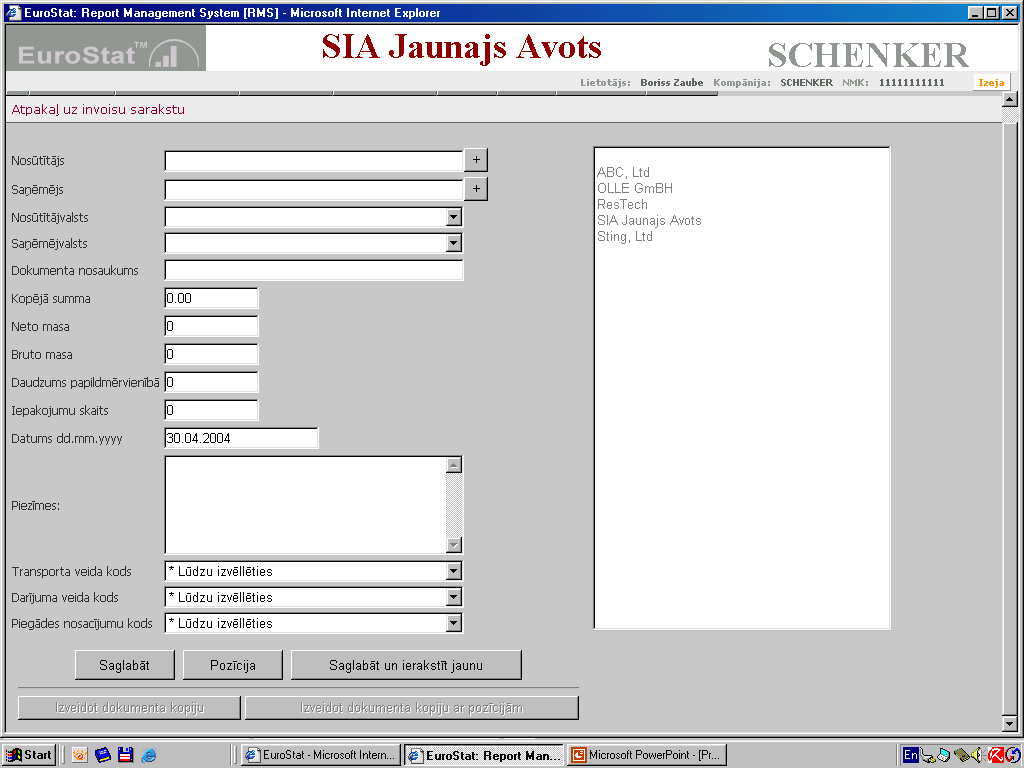Click the Bruto masa field
The width and height of the screenshot is (1024, 768).
point(211,354)
